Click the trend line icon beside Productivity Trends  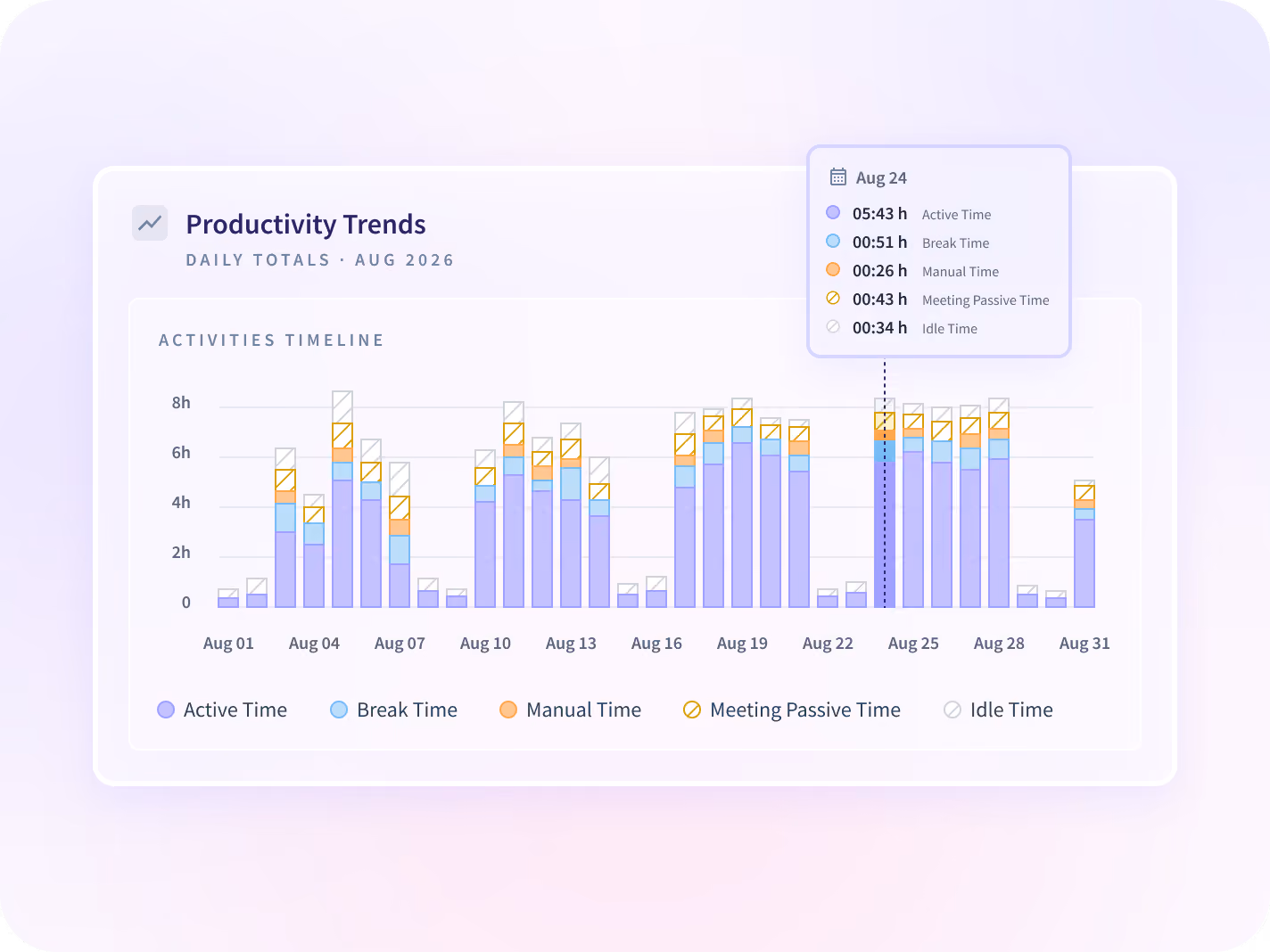(150, 223)
